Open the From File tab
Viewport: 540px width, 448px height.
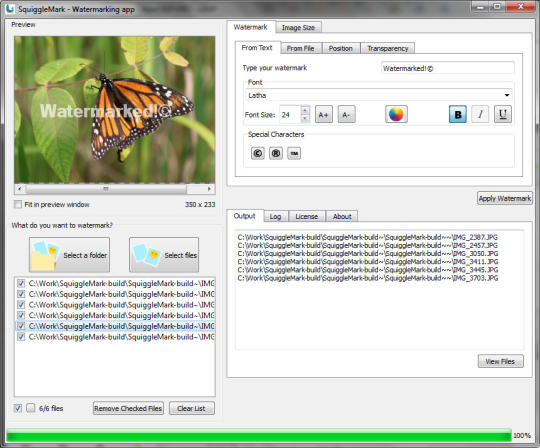[301, 49]
